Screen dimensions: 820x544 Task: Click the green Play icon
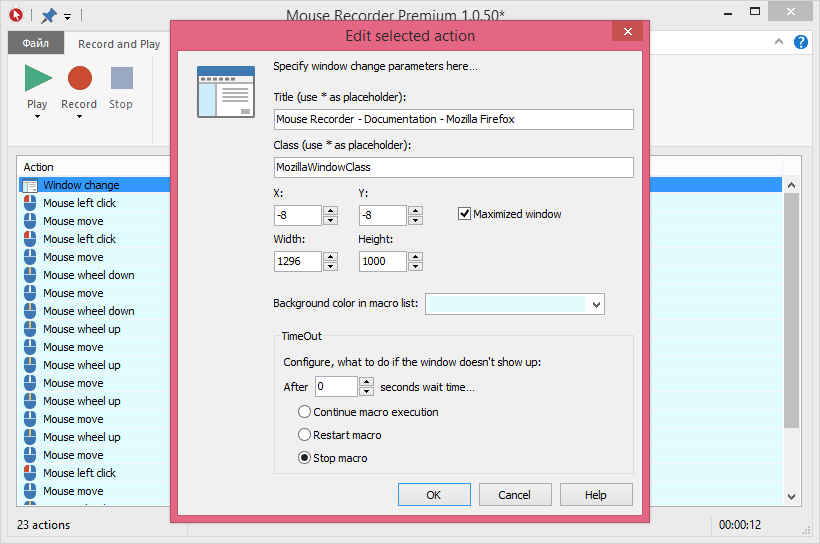click(x=38, y=78)
